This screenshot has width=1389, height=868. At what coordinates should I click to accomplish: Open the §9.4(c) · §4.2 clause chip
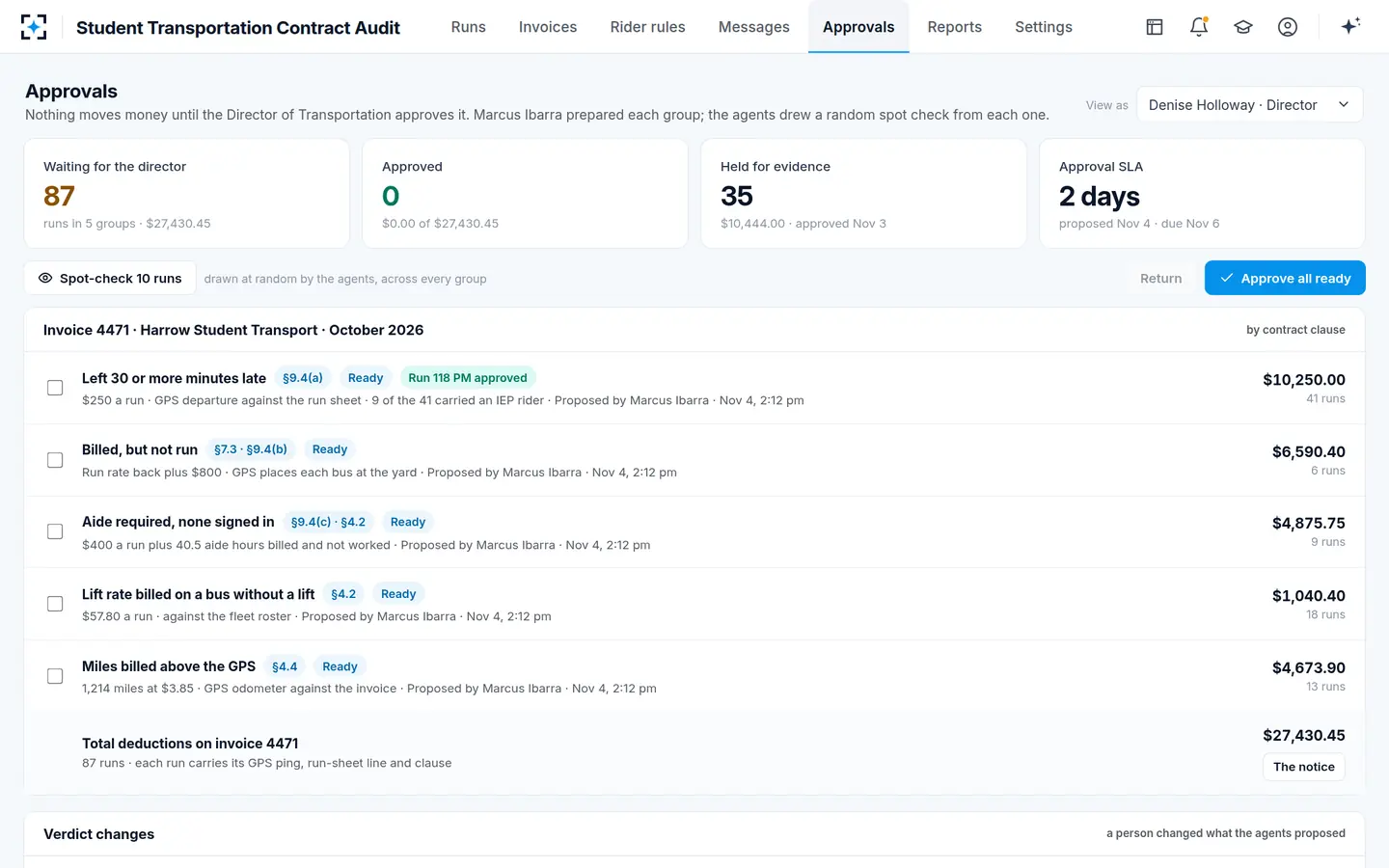coord(328,522)
